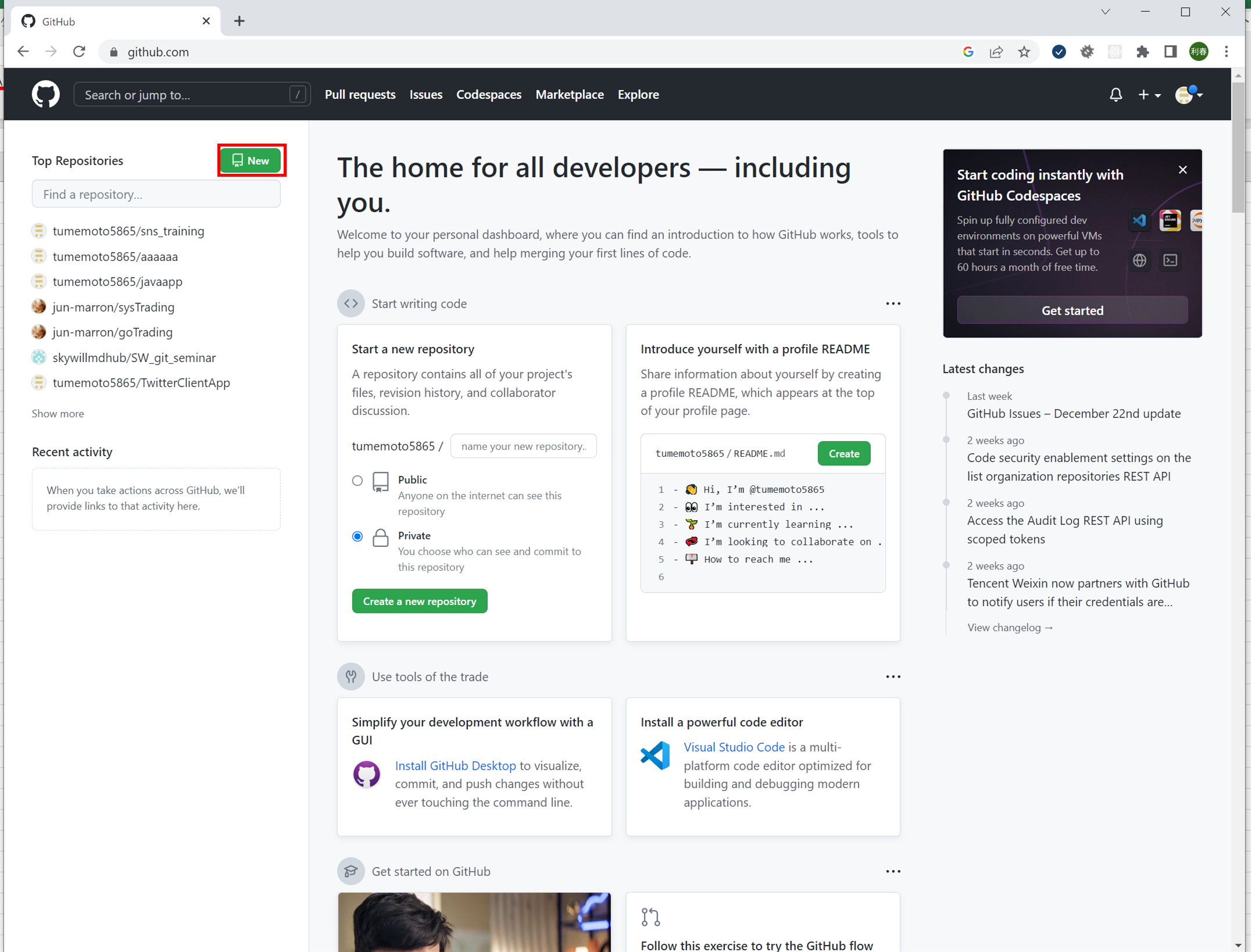This screenshot has height=952, width=1251.
Task: Select the Visual Studio Code icon in Codespaces promo
Action: point(1139,220)
